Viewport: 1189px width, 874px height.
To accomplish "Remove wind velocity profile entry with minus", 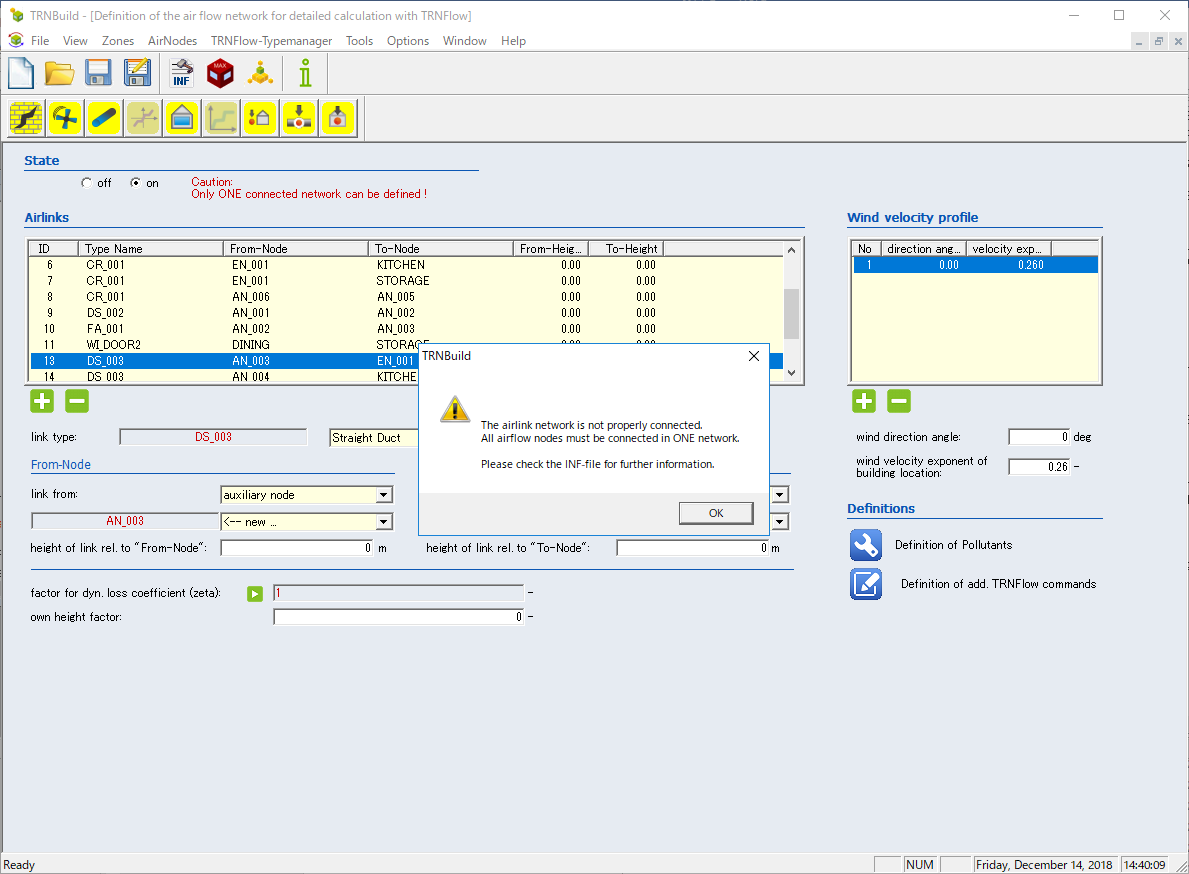I will [899, 401].
